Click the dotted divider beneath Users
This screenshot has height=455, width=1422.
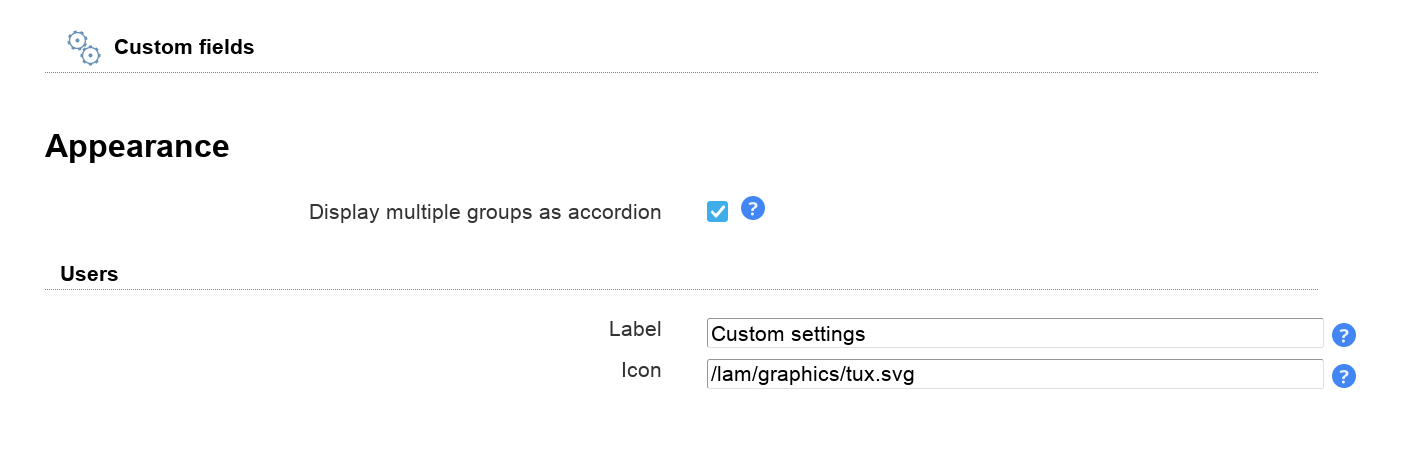click(680, 290)
